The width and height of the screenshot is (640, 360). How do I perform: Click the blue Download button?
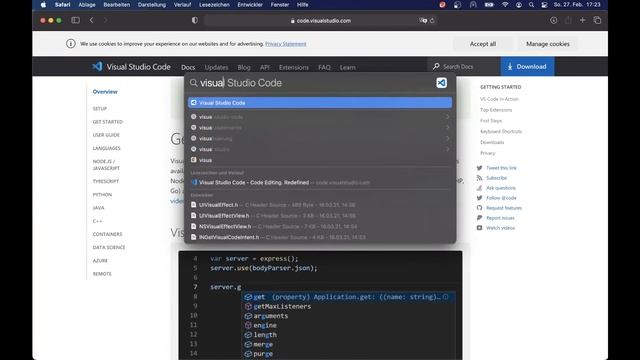pyautogui.click(x=527, y=67)
